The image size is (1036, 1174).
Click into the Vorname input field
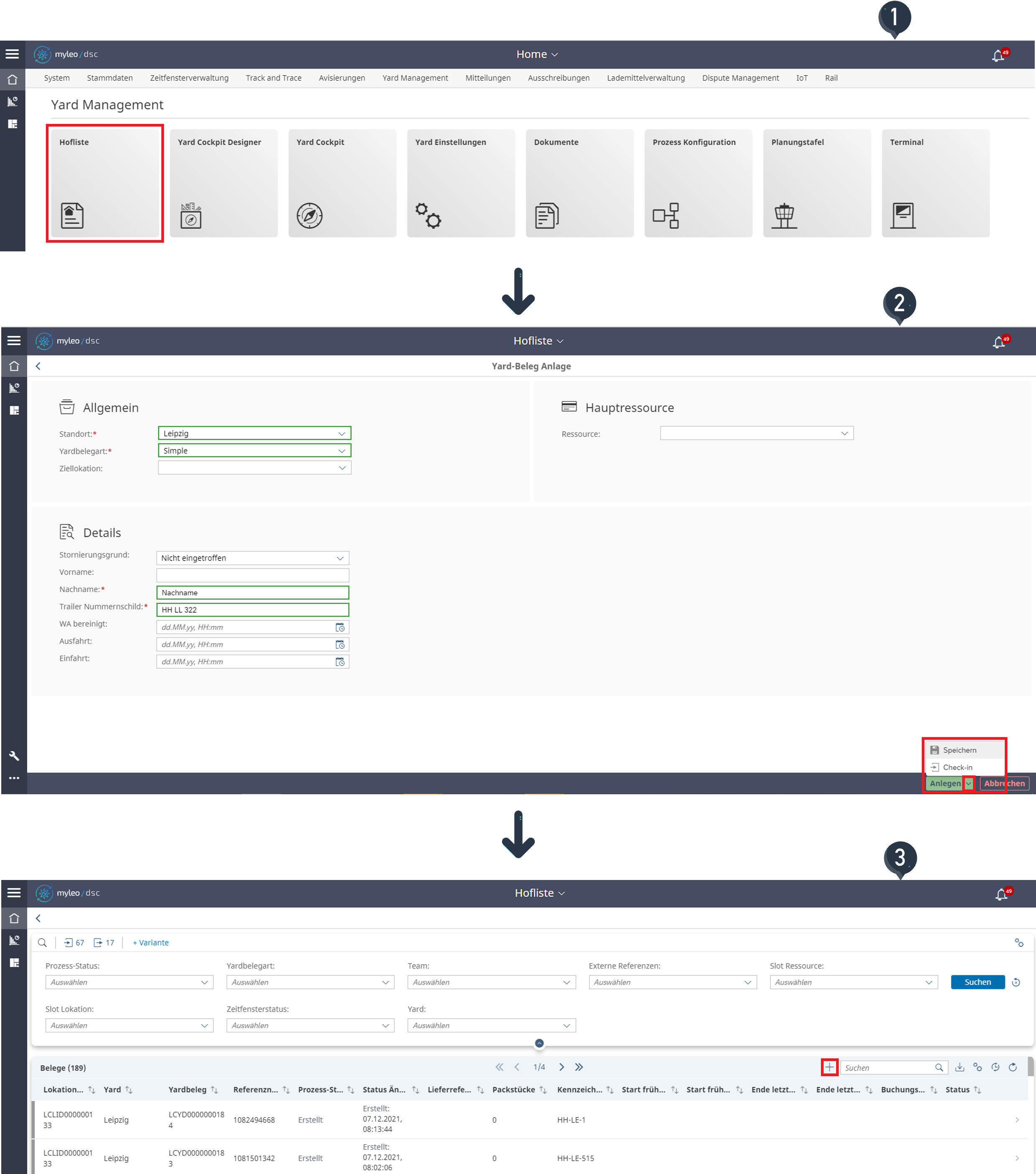click(x=253, y=575)
